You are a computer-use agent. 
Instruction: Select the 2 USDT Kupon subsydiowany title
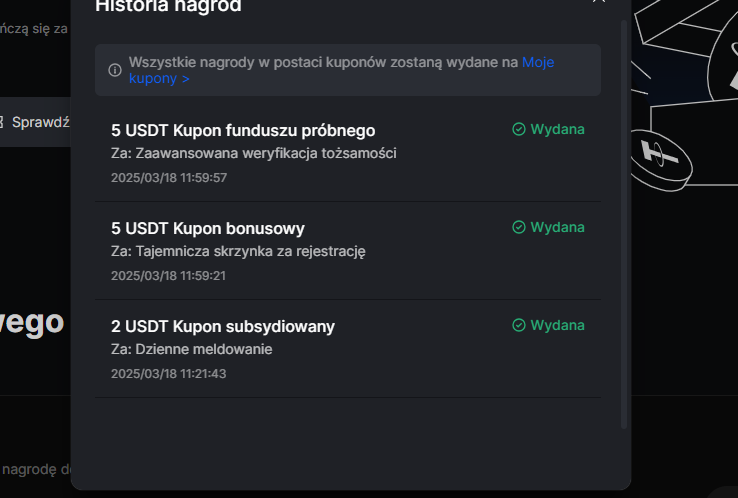coord(223,327)
